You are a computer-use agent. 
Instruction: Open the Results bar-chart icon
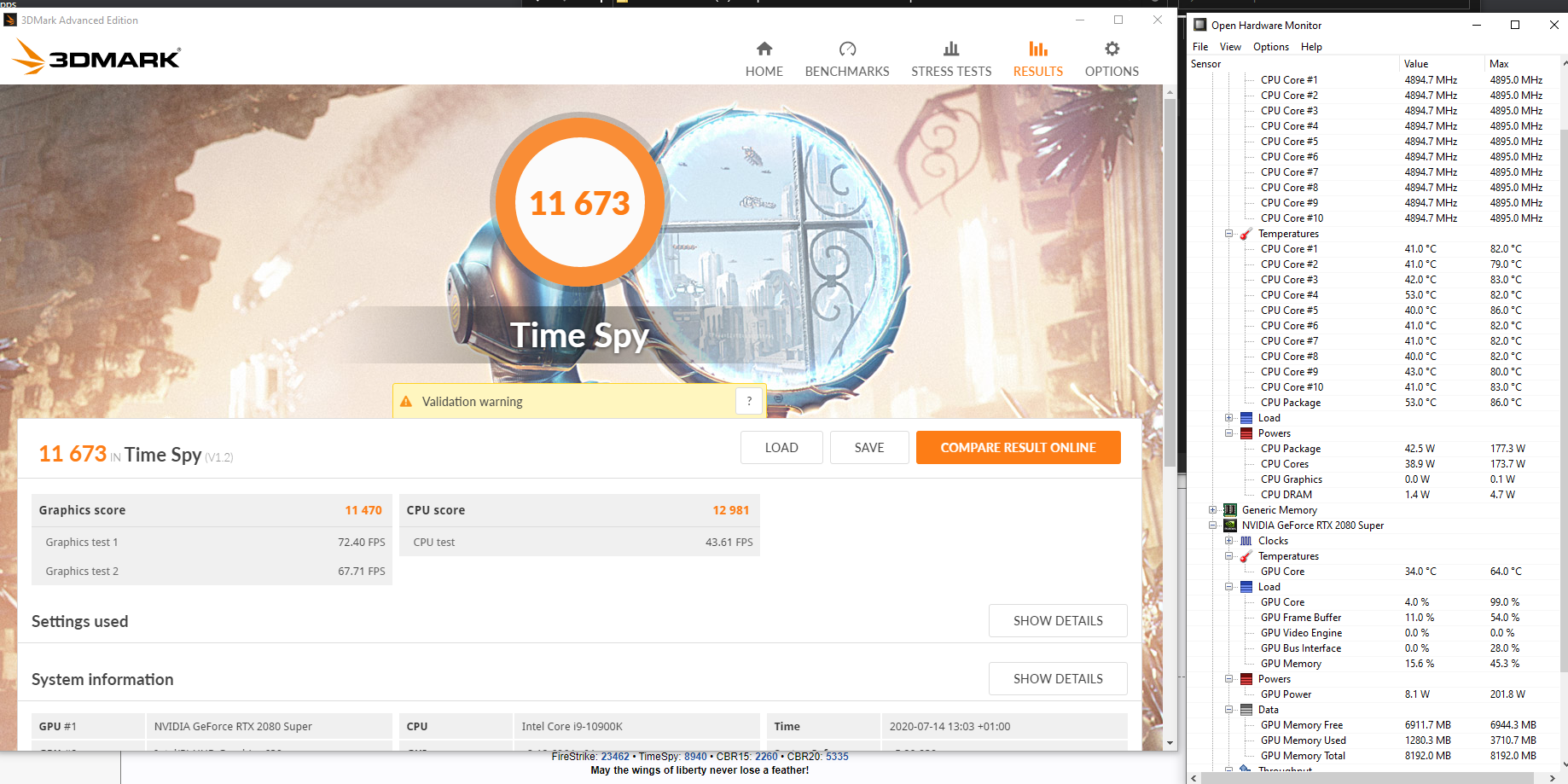[1038, 49]
